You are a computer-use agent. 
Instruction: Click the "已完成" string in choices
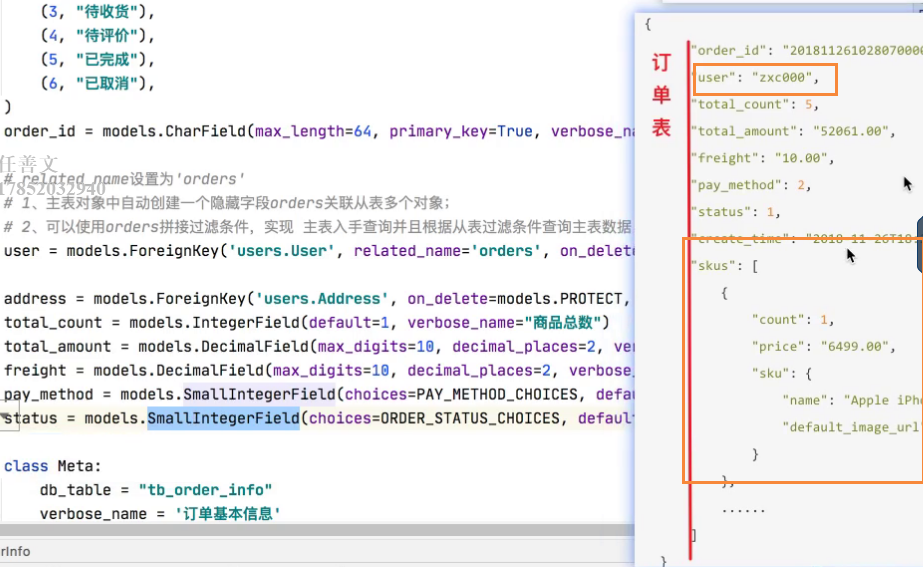tap(107, 59)
